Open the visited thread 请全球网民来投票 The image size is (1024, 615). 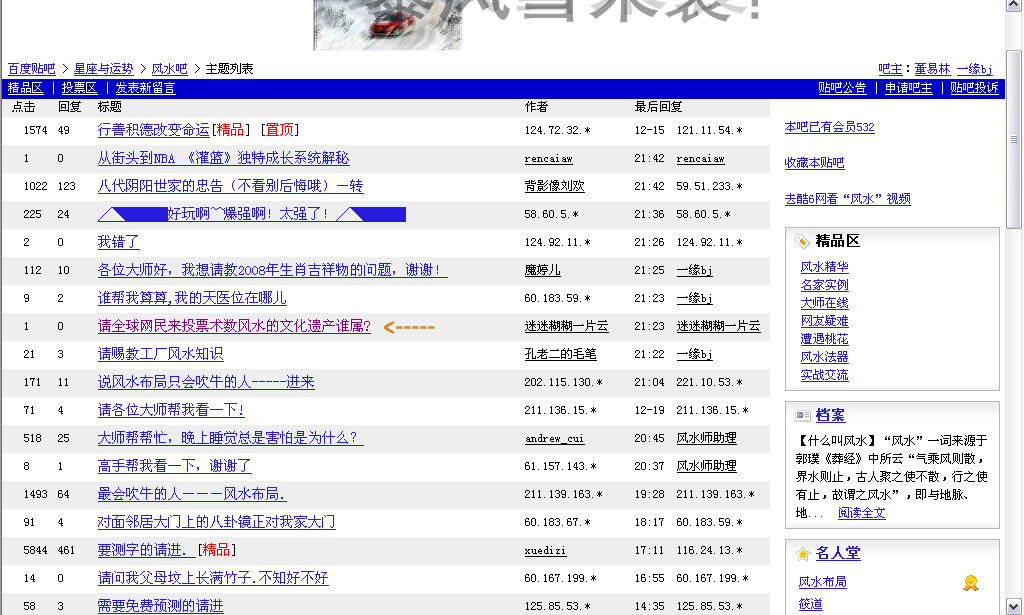click(233, 326)
